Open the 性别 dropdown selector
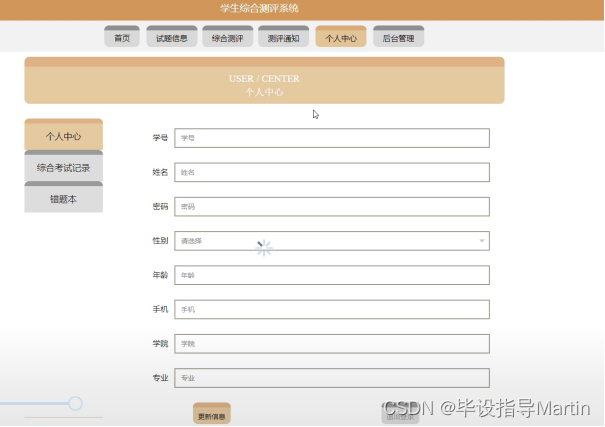 point(332,241)
